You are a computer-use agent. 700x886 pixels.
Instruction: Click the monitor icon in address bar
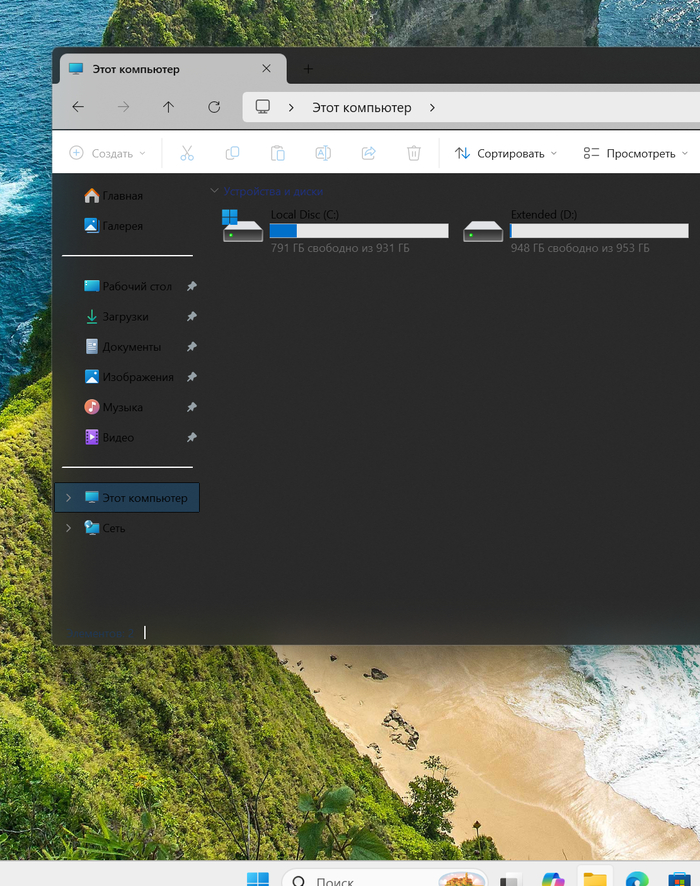(263, 107)
